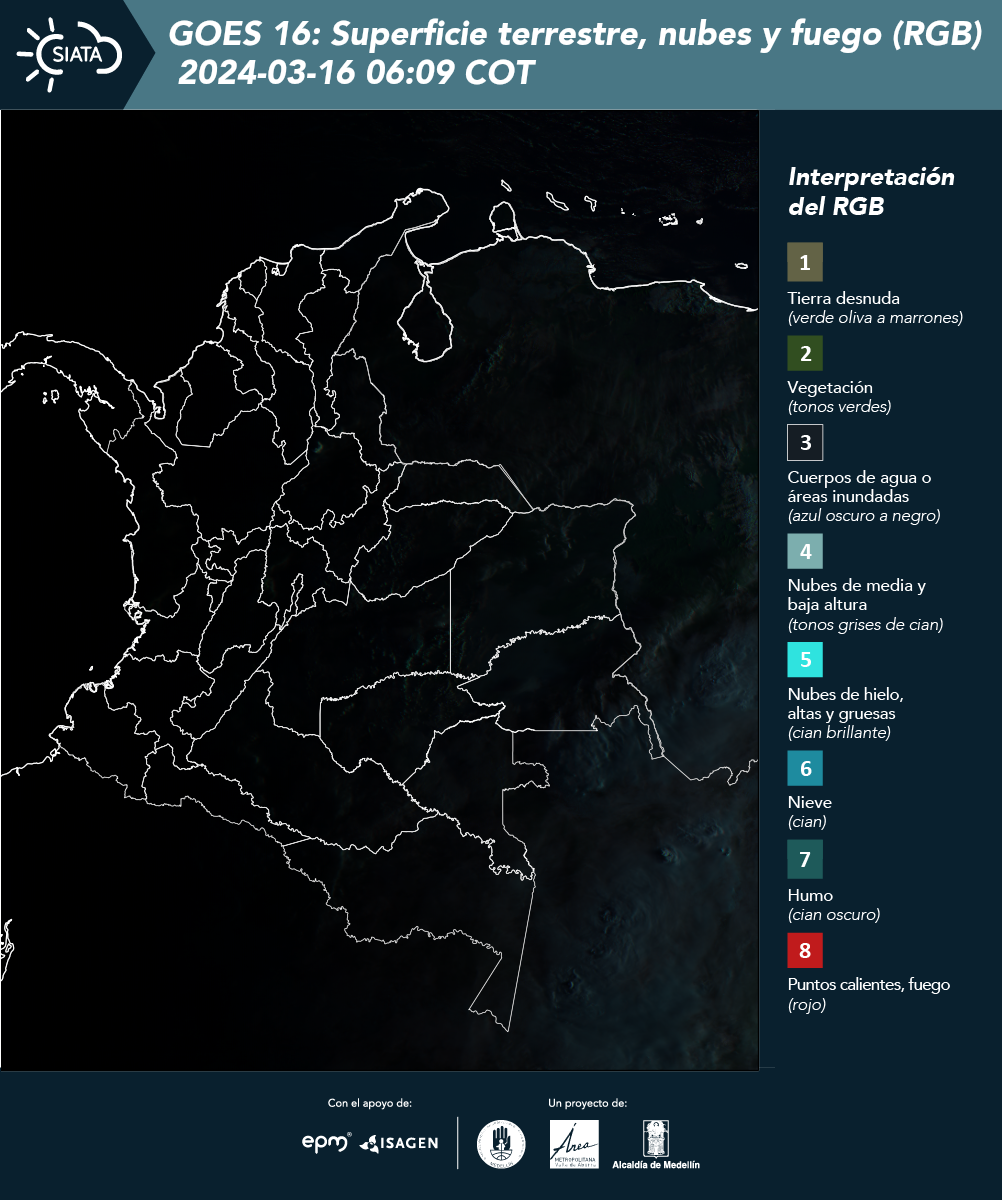Image resolution: width=1002 pixels, height=1200 pixels.
Task: Select legend swatch 5 nubes de hielo
Action: point(805,660)
